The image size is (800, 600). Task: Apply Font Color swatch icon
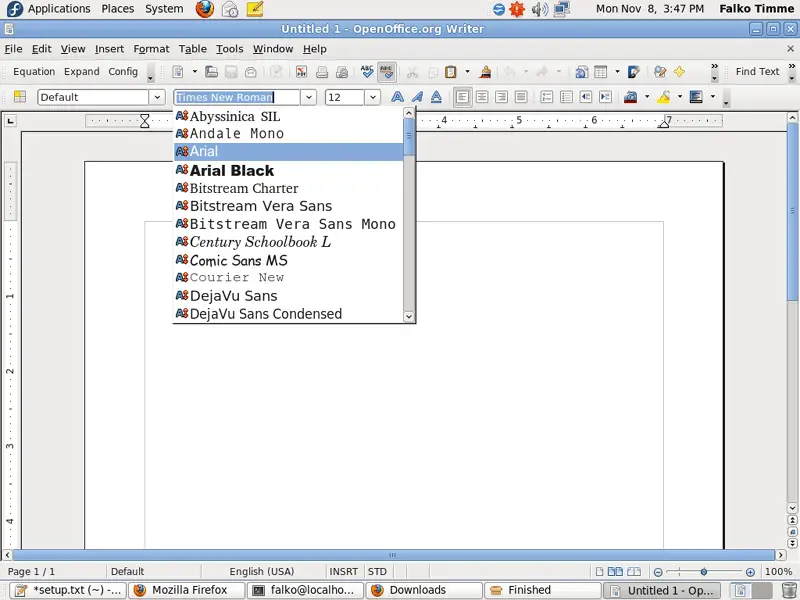(x=631, y=97)
